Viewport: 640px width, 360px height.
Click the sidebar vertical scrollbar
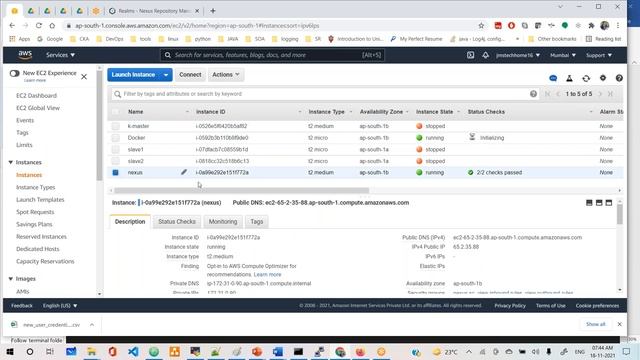tap(99, 127)
